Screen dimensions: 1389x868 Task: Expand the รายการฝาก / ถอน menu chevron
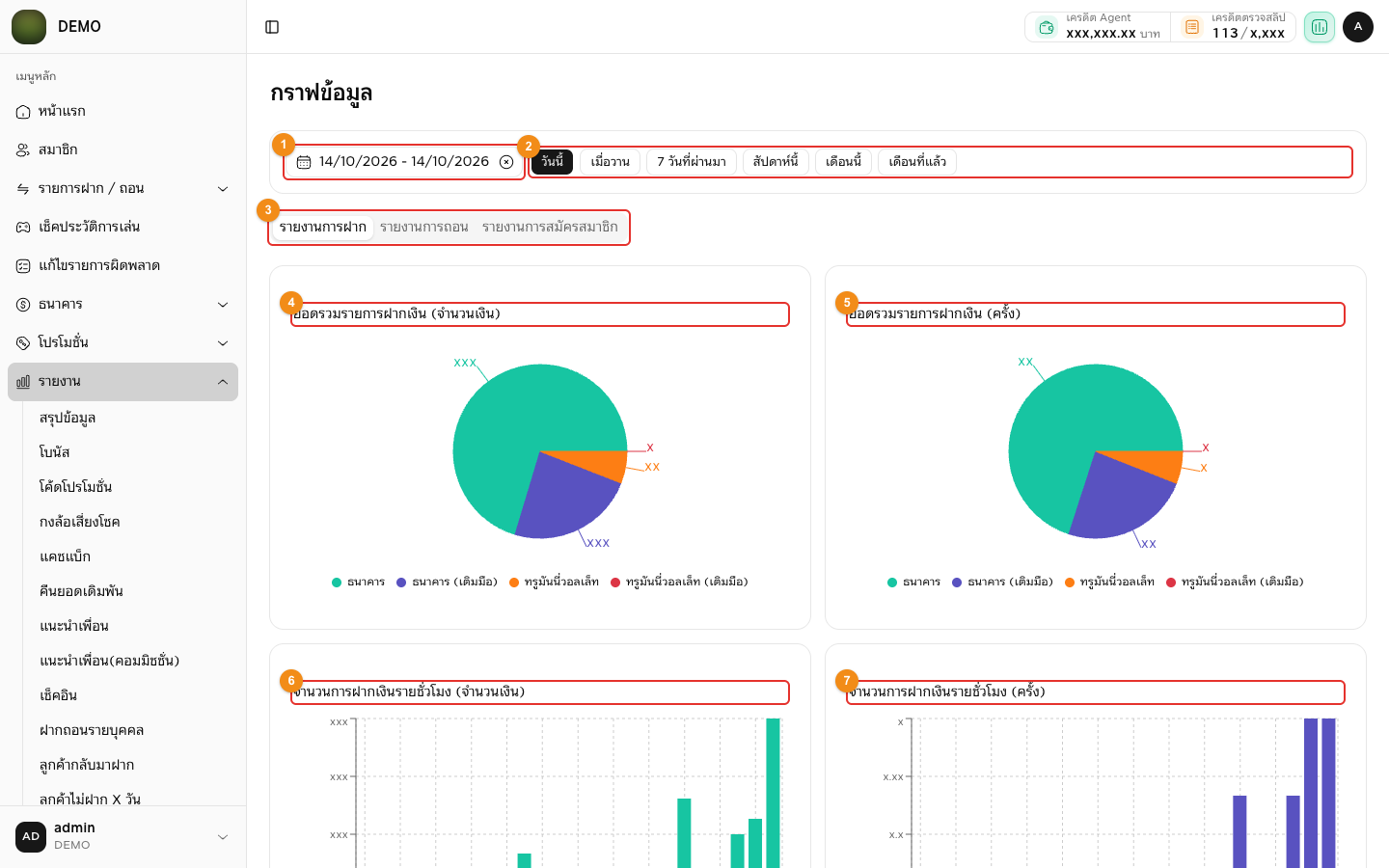tap(223, 189)
